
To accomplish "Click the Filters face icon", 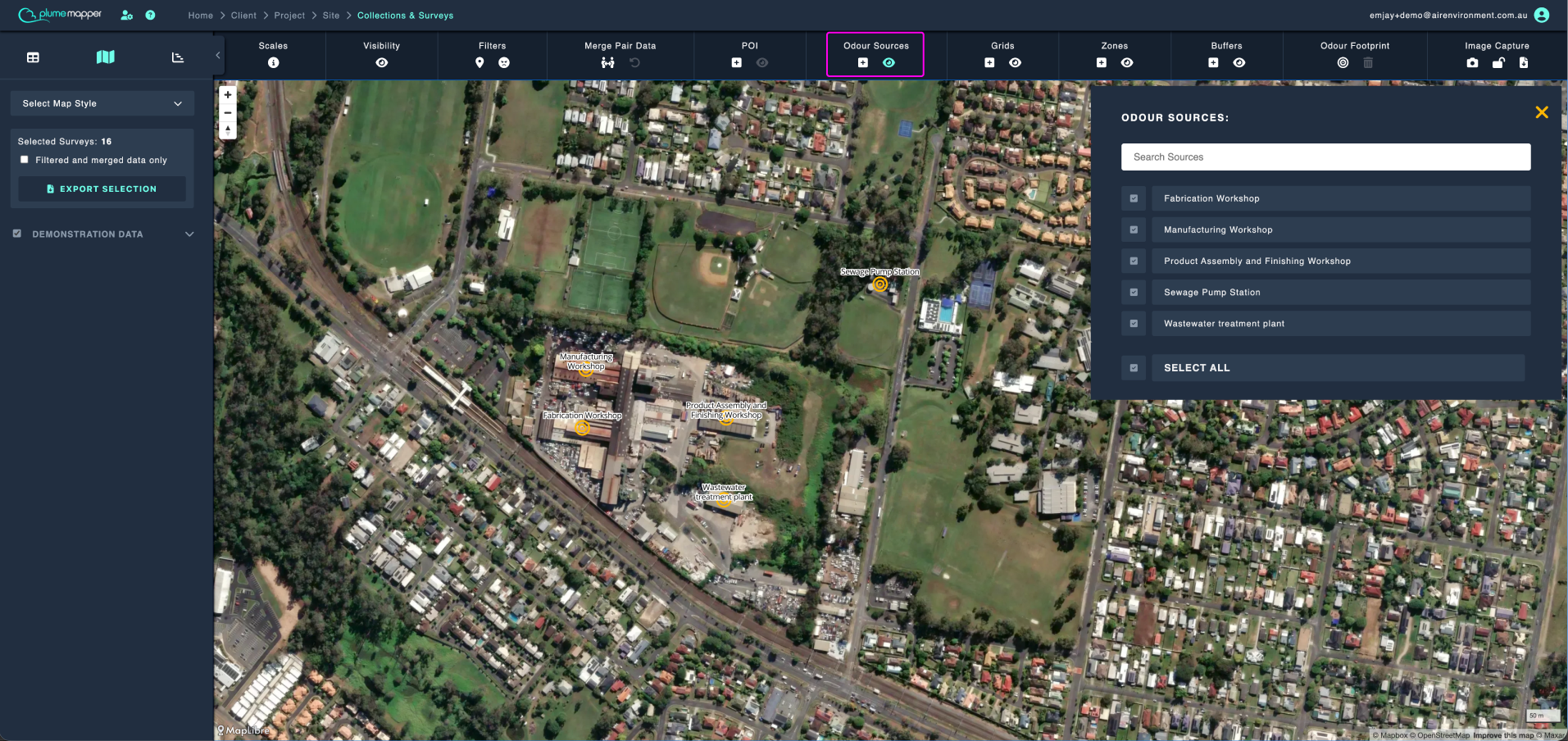I will 504,62.
